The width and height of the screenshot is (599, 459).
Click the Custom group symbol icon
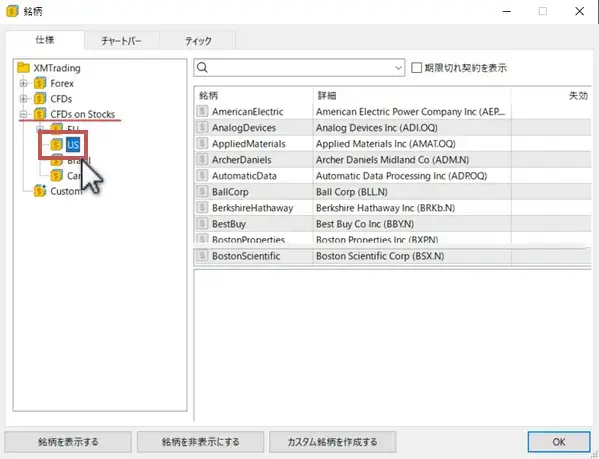(x=40, y=191)
